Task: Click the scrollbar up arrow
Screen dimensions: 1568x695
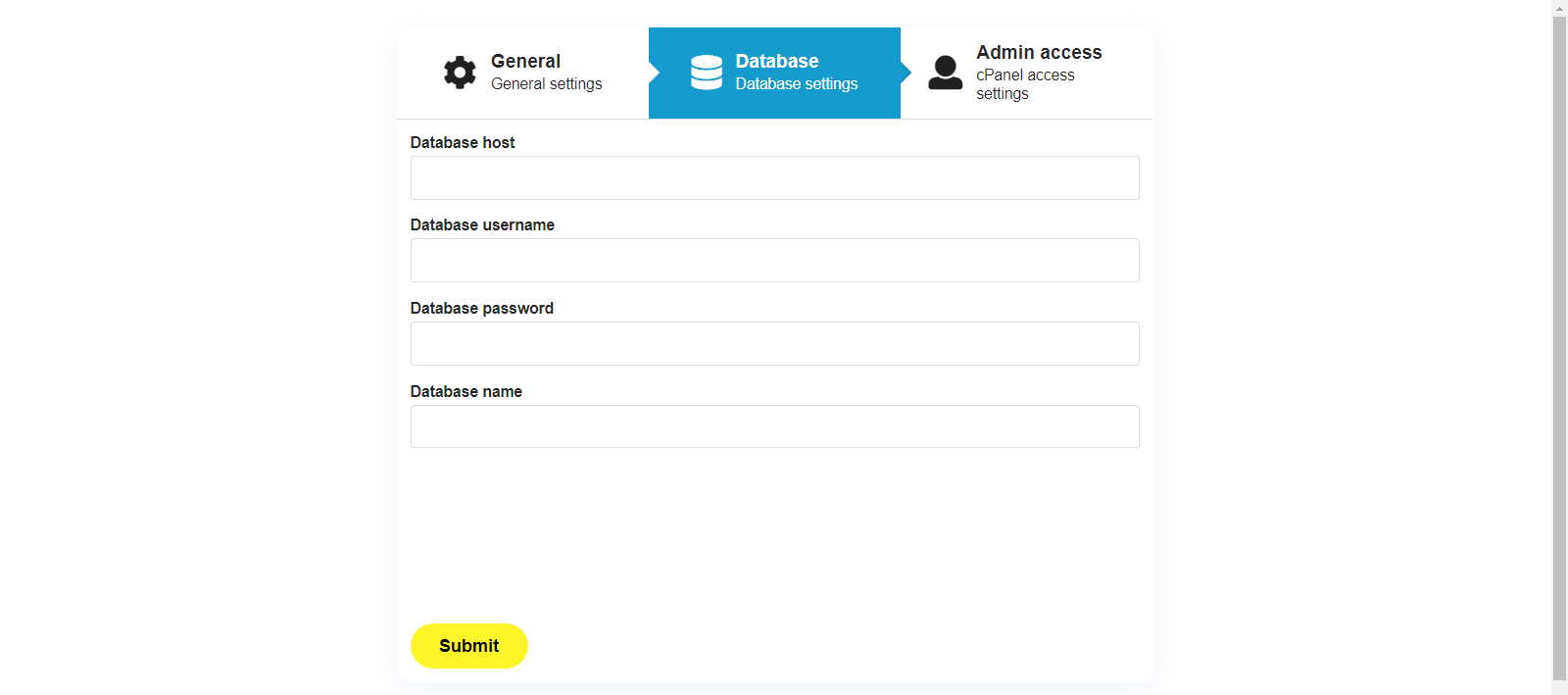Action: pyautogui.click(x=1559, y=8)
